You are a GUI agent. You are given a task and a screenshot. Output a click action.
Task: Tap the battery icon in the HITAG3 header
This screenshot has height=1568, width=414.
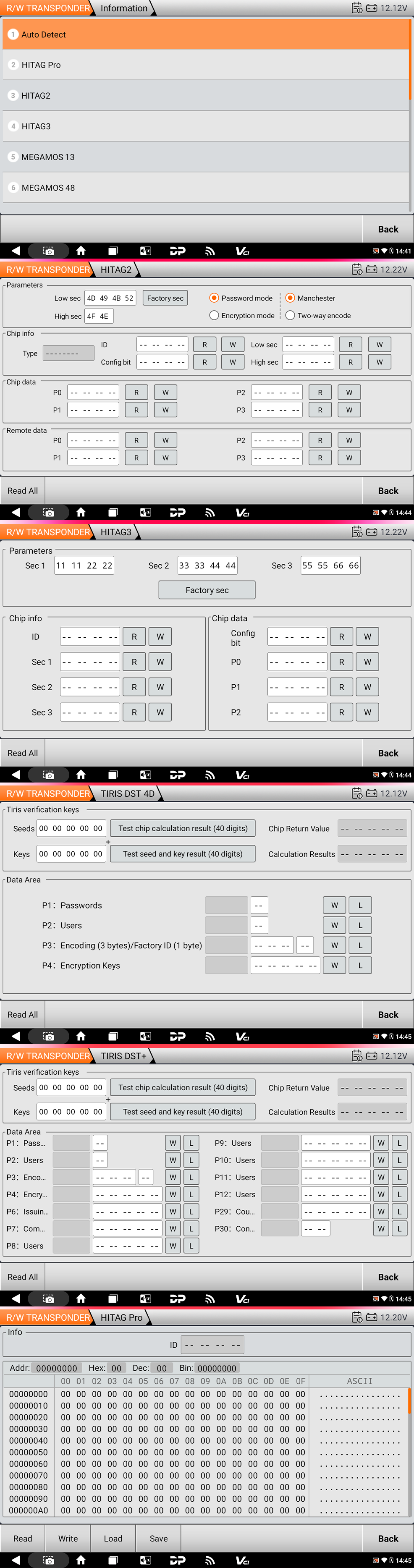(371, 532)
